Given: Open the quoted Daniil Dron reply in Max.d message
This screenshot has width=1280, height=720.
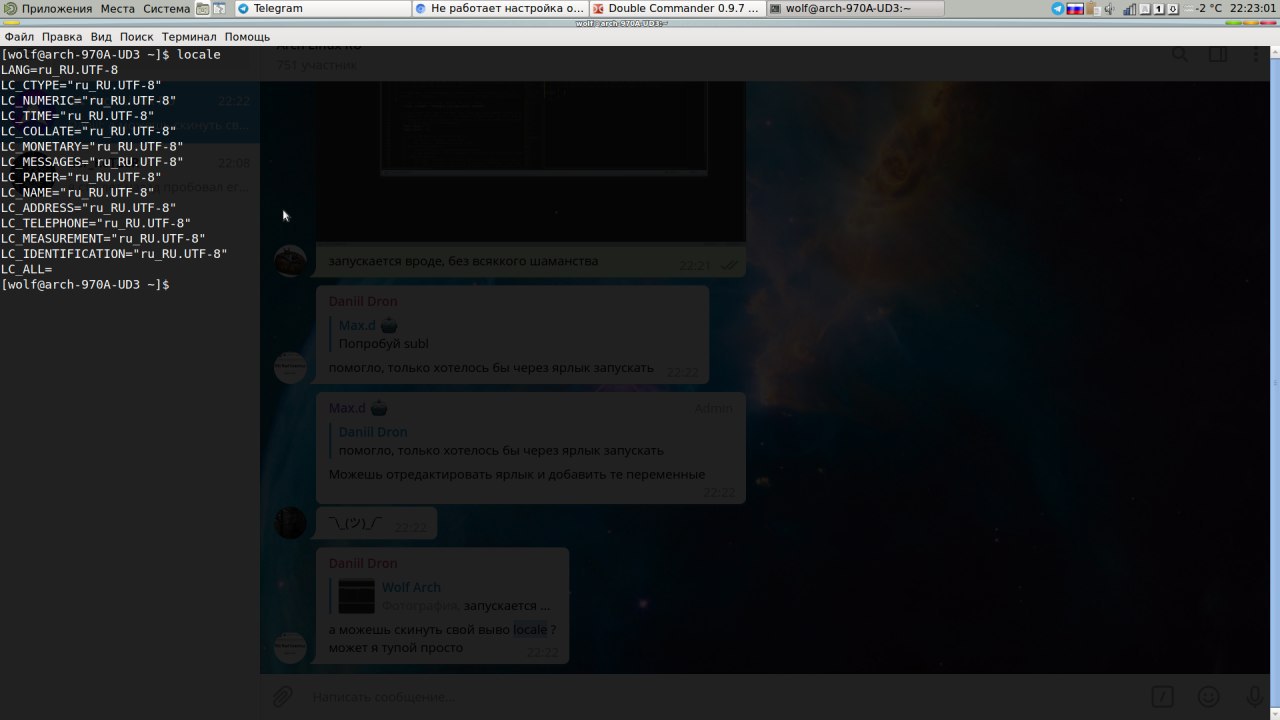Looking at the screenshot, I should [x=500, y=441].
